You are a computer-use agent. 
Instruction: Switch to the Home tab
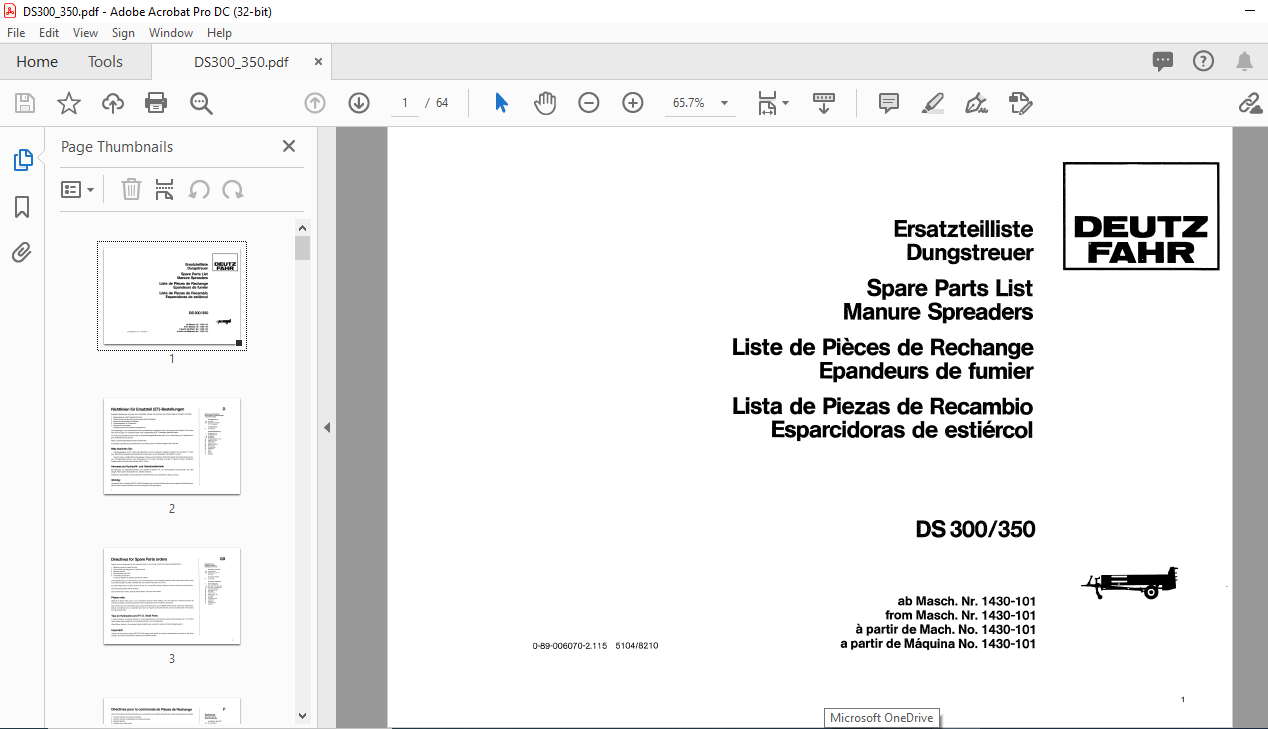(37, 61)
